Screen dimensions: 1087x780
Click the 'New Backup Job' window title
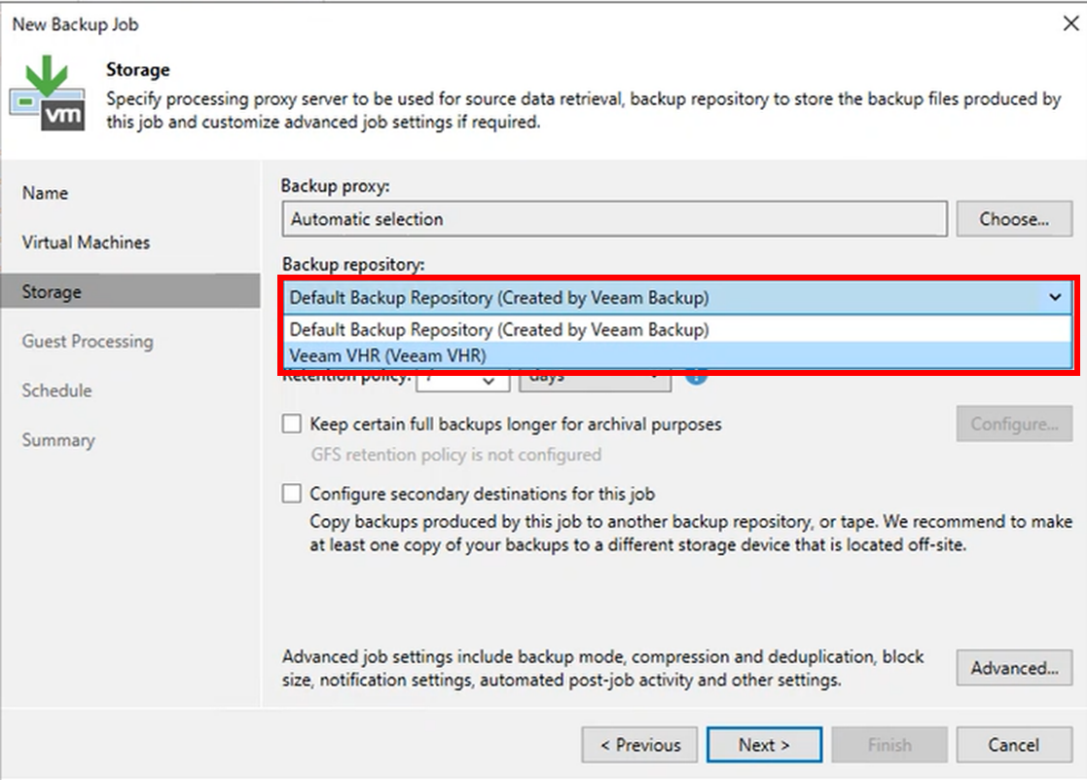point(76,24)
